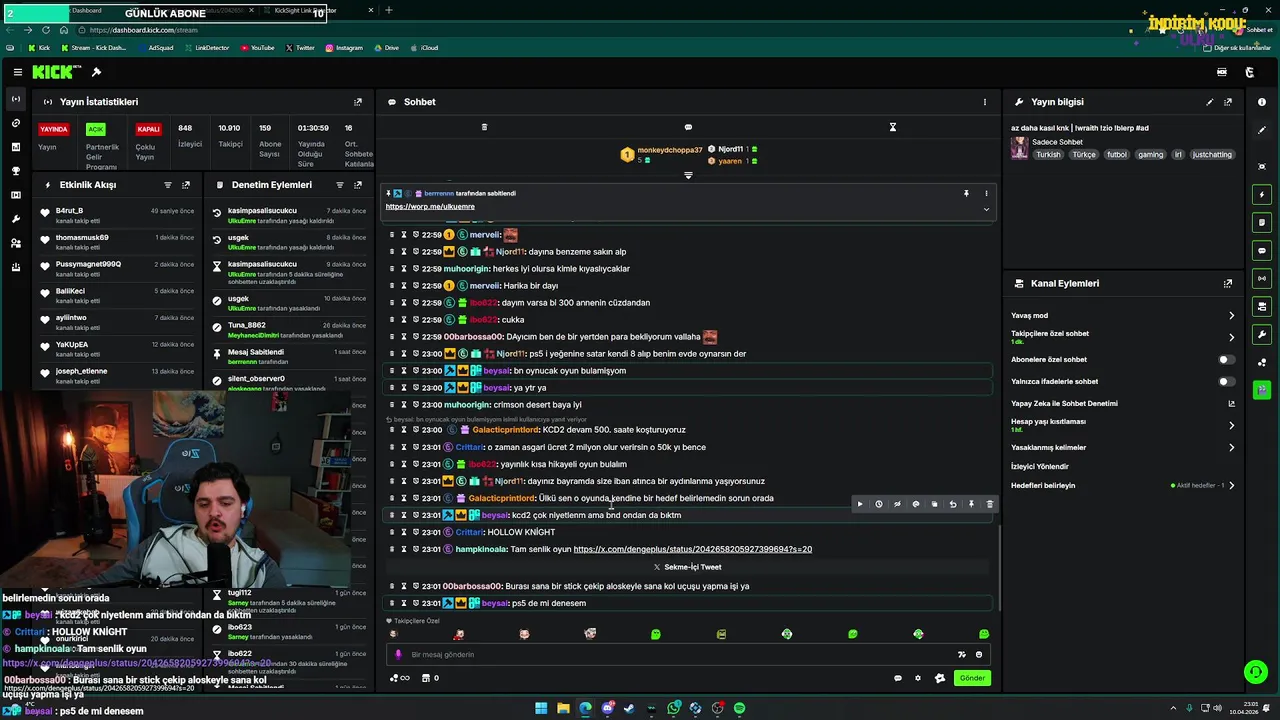
Task: Open the Instagram bookmark
Action: [x=344, y=48]
